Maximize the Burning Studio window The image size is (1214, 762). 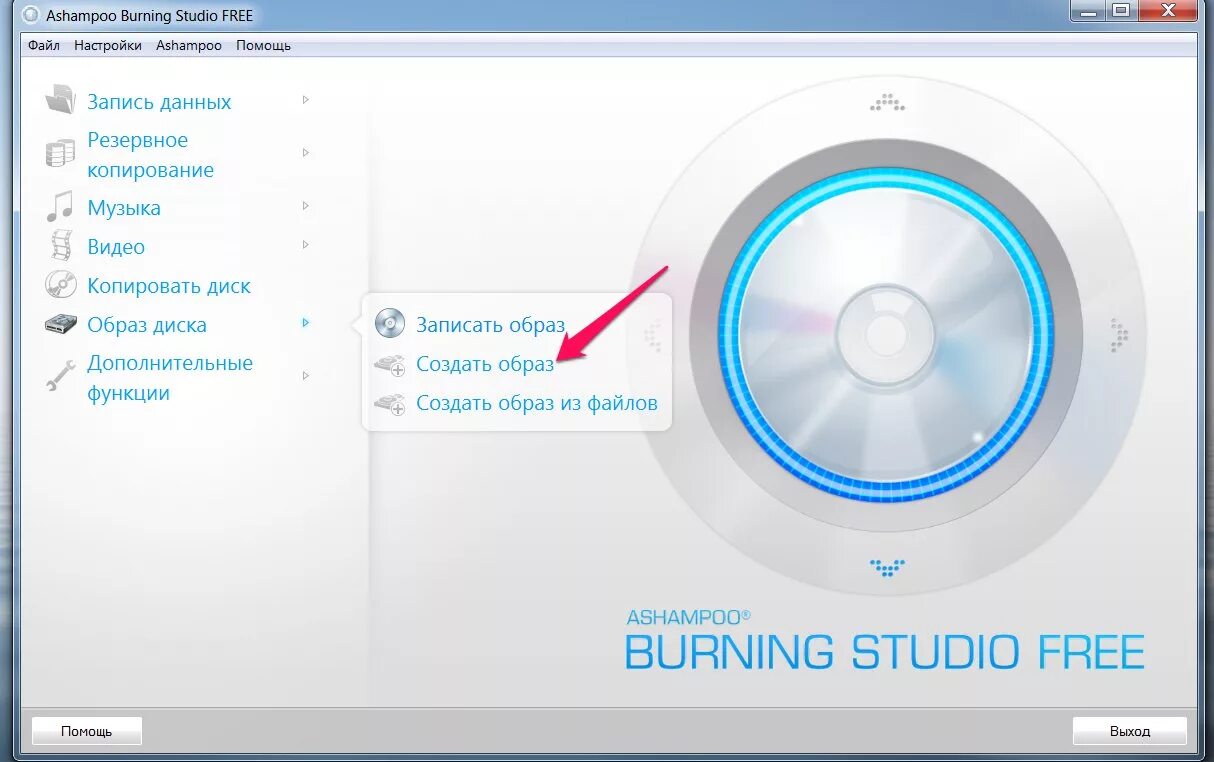click(1120, 10)
